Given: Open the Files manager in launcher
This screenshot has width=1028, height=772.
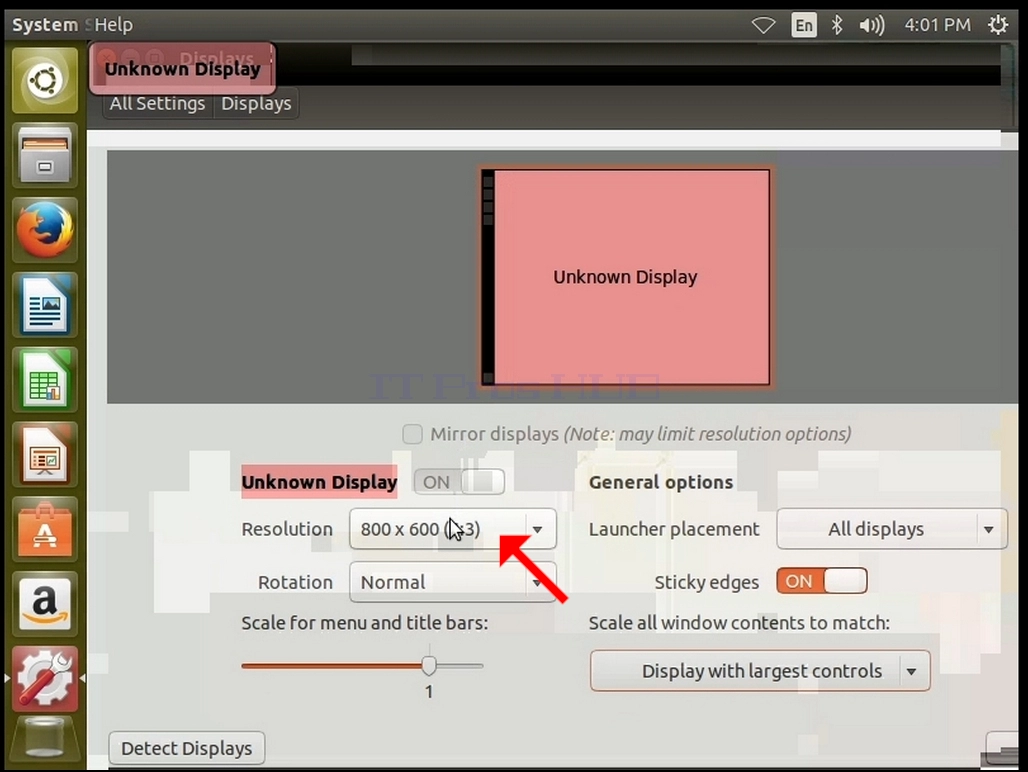Looking at the screenshot, I should tap(45, 156).
